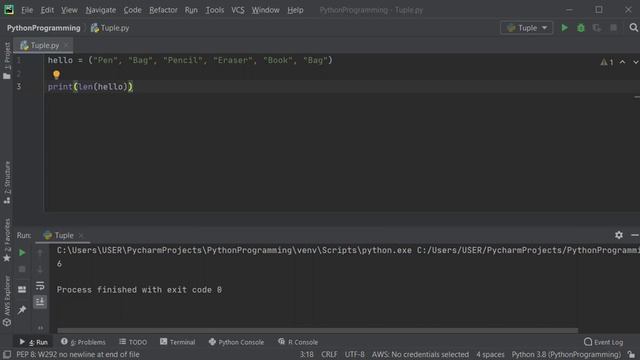Click Tuple.py breadcrumb in navigation bar

click(x=110, y=28)
